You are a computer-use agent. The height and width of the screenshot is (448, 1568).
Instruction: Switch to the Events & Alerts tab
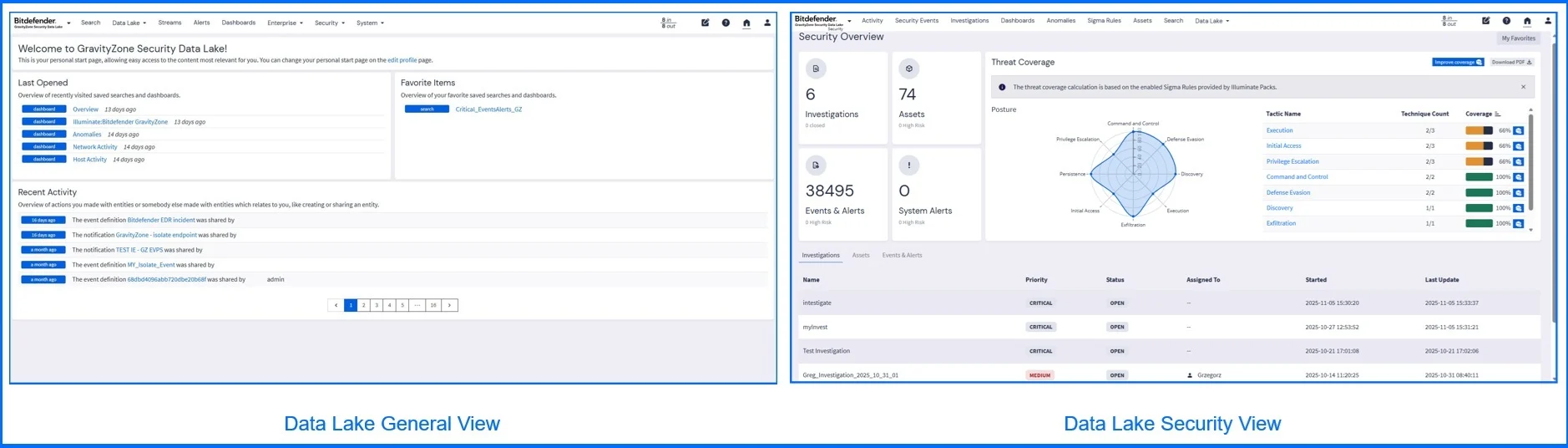click(x=902, y=256)
